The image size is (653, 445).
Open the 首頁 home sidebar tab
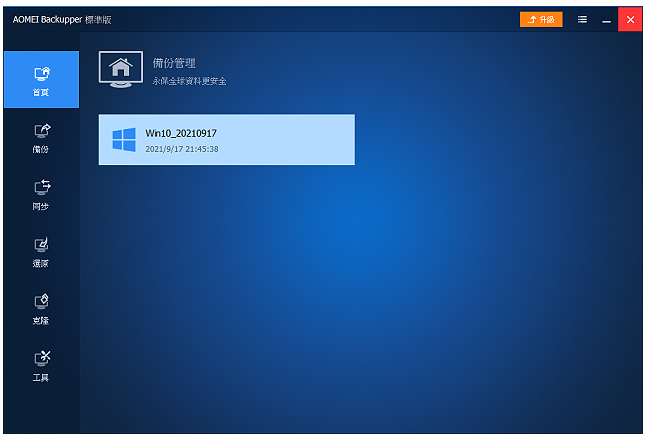tap(41, 80)
